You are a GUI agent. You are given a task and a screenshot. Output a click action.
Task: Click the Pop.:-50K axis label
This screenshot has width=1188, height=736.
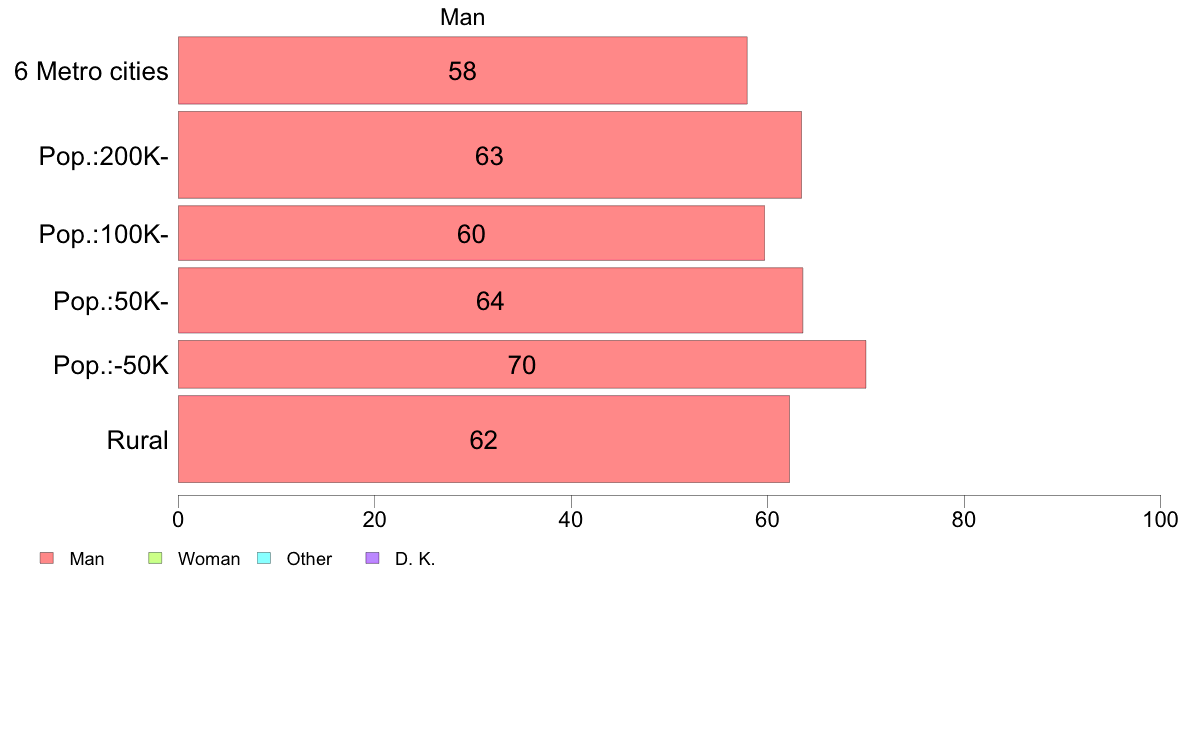(x=111, y=365)
